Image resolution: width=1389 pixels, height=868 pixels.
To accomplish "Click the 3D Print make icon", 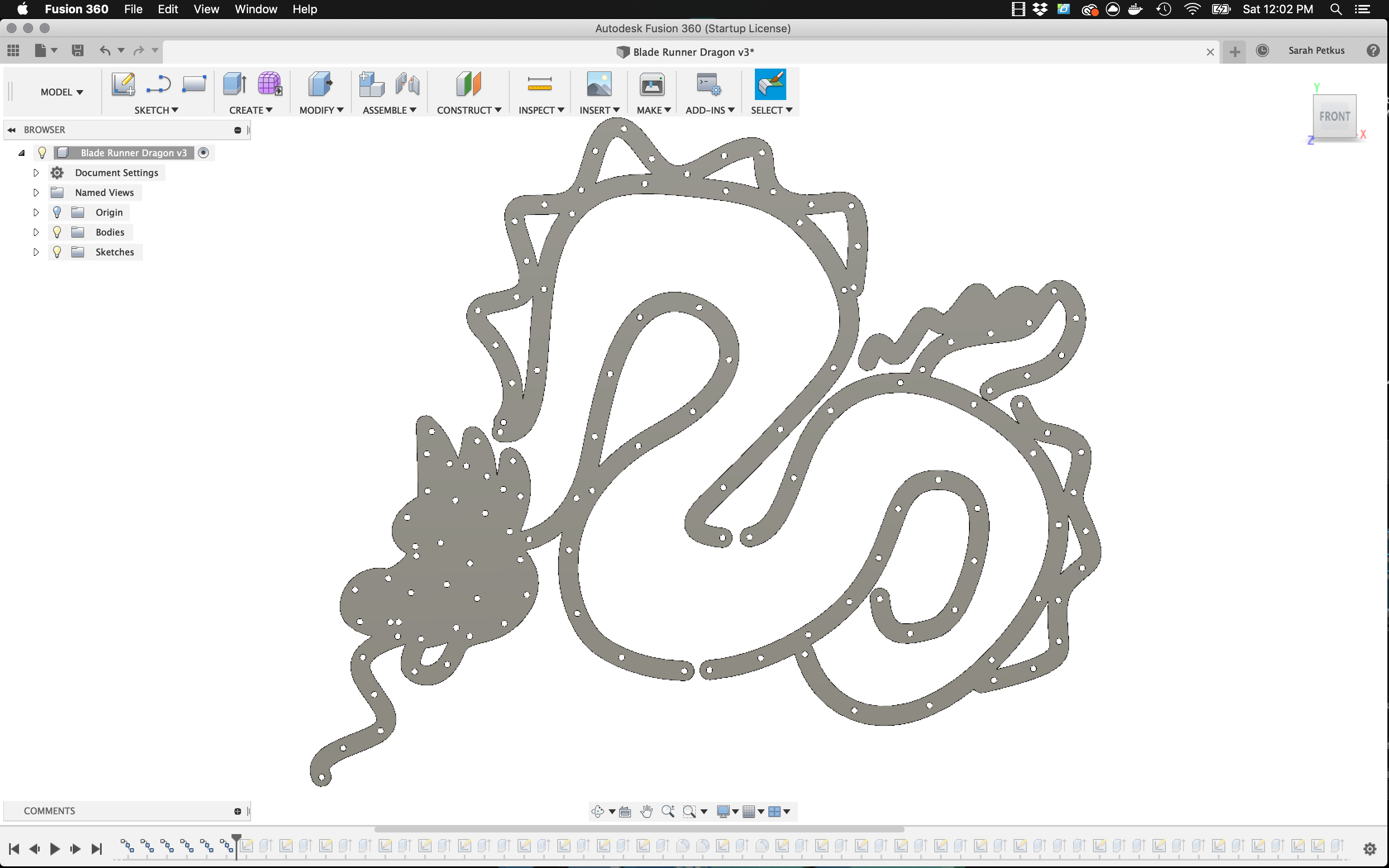I will coord(652,84).
